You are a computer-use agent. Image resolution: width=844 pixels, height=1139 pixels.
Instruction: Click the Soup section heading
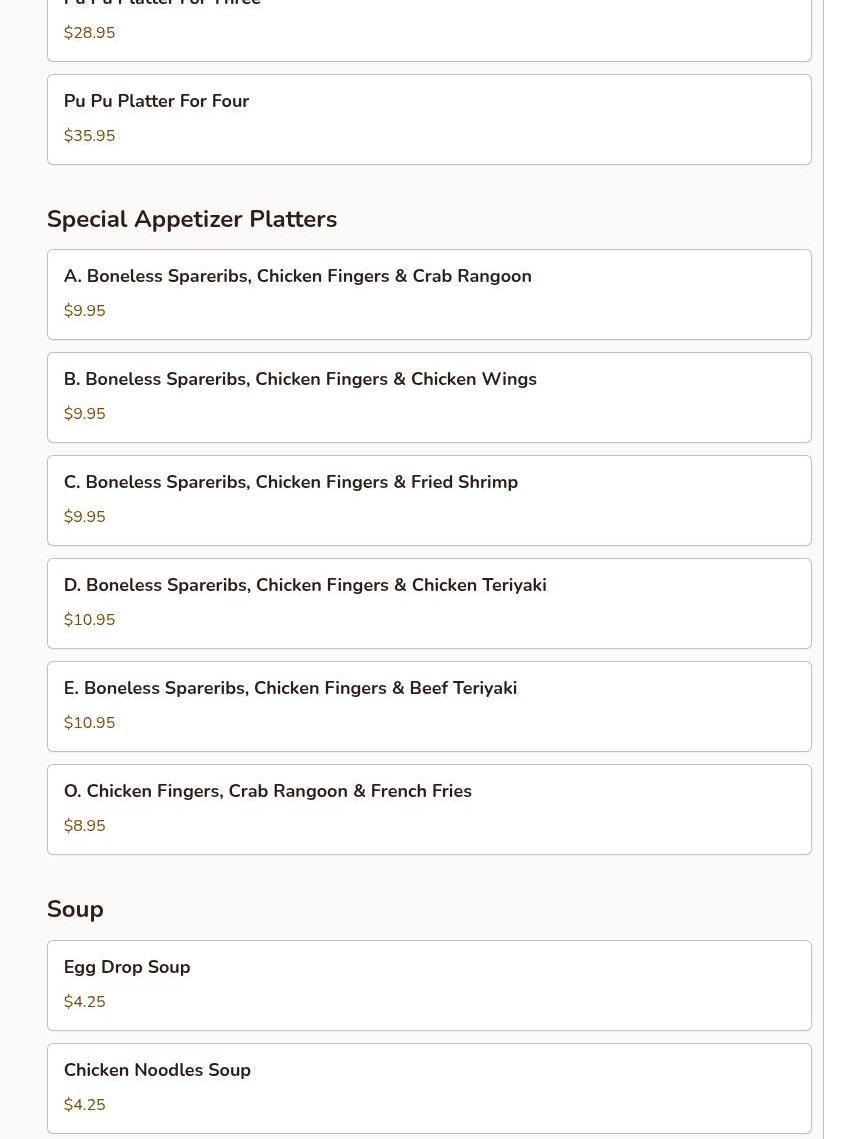coord(75,909)
